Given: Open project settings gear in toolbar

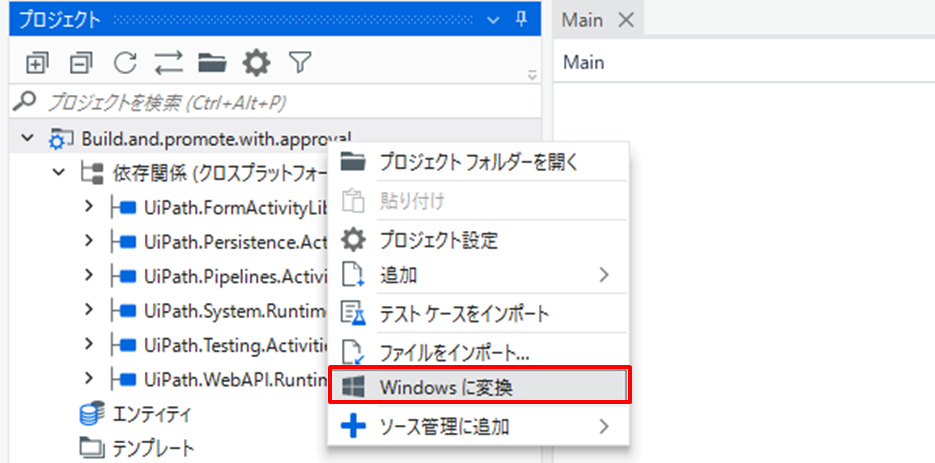Looking at the screenshot, I should click(x=256, y=63).
